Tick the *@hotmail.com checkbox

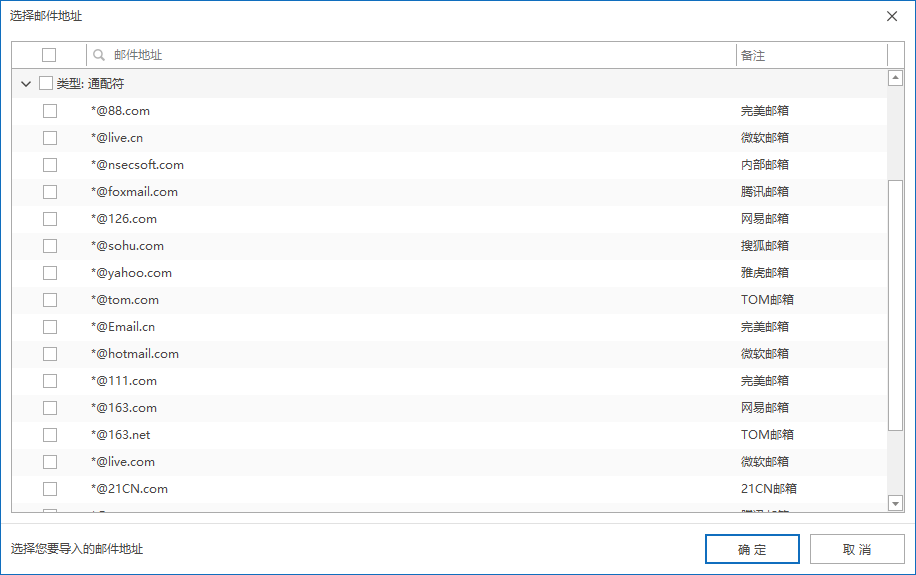(50, 354)
